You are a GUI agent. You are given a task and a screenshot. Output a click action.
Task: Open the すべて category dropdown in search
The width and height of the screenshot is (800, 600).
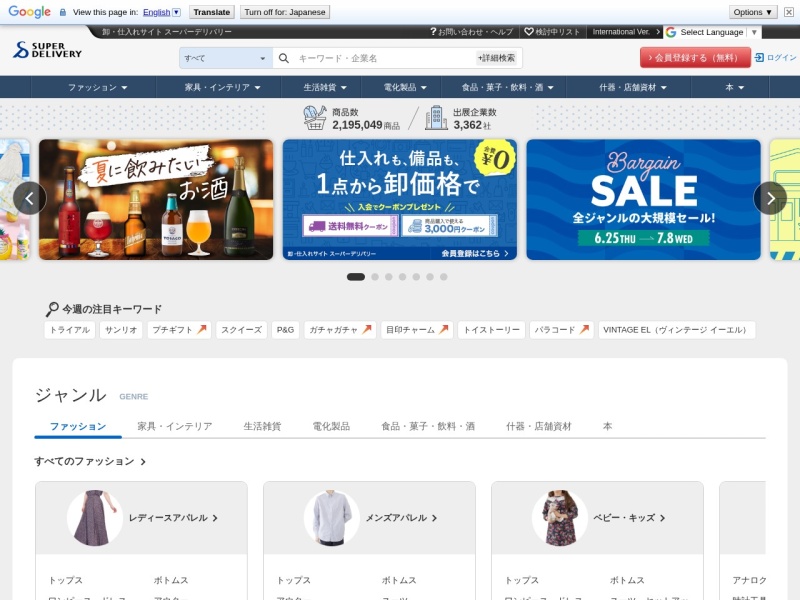(x=226, y=58)
